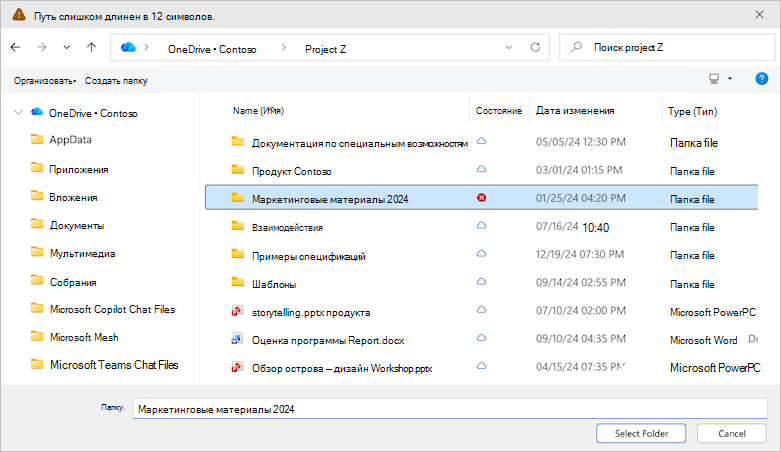The width and height of the screenshot is (781, 452).
Task: Click the Word icon of Report.docx
Action: (237, 339)
